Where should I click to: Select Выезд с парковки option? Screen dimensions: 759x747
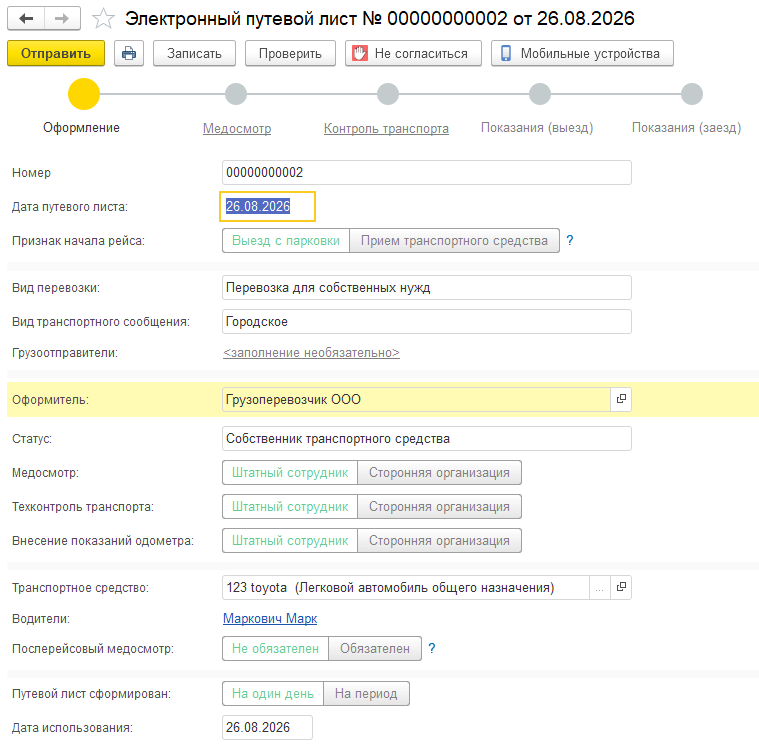click(x=286, y=241)
